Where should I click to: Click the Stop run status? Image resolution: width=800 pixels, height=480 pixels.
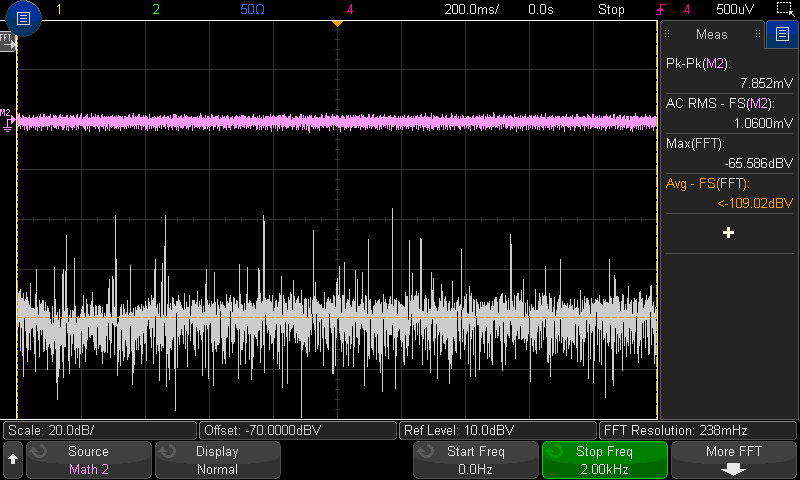611,9
